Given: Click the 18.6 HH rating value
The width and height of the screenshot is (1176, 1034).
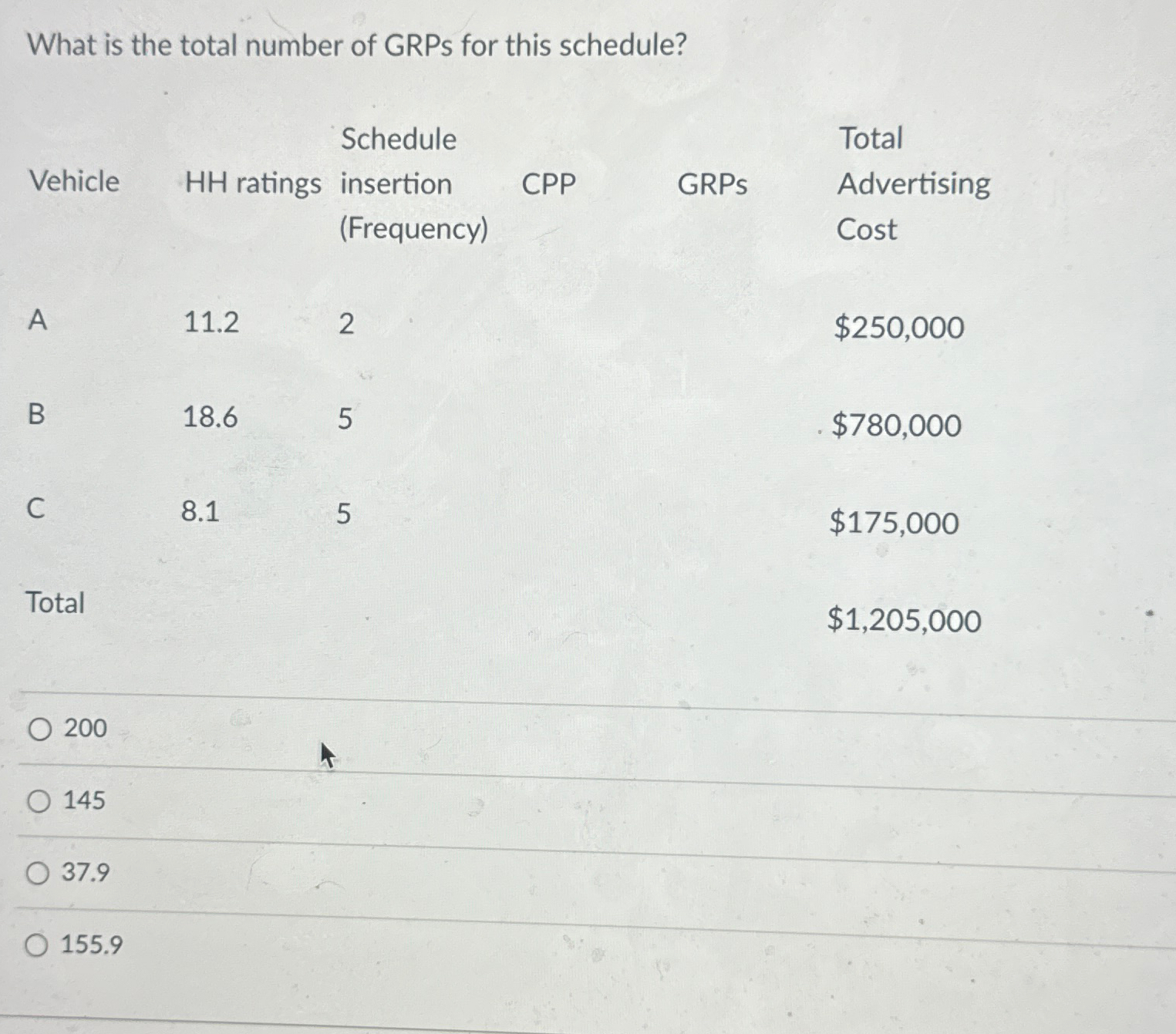Looking at the screenshot, I should point(210,417).
